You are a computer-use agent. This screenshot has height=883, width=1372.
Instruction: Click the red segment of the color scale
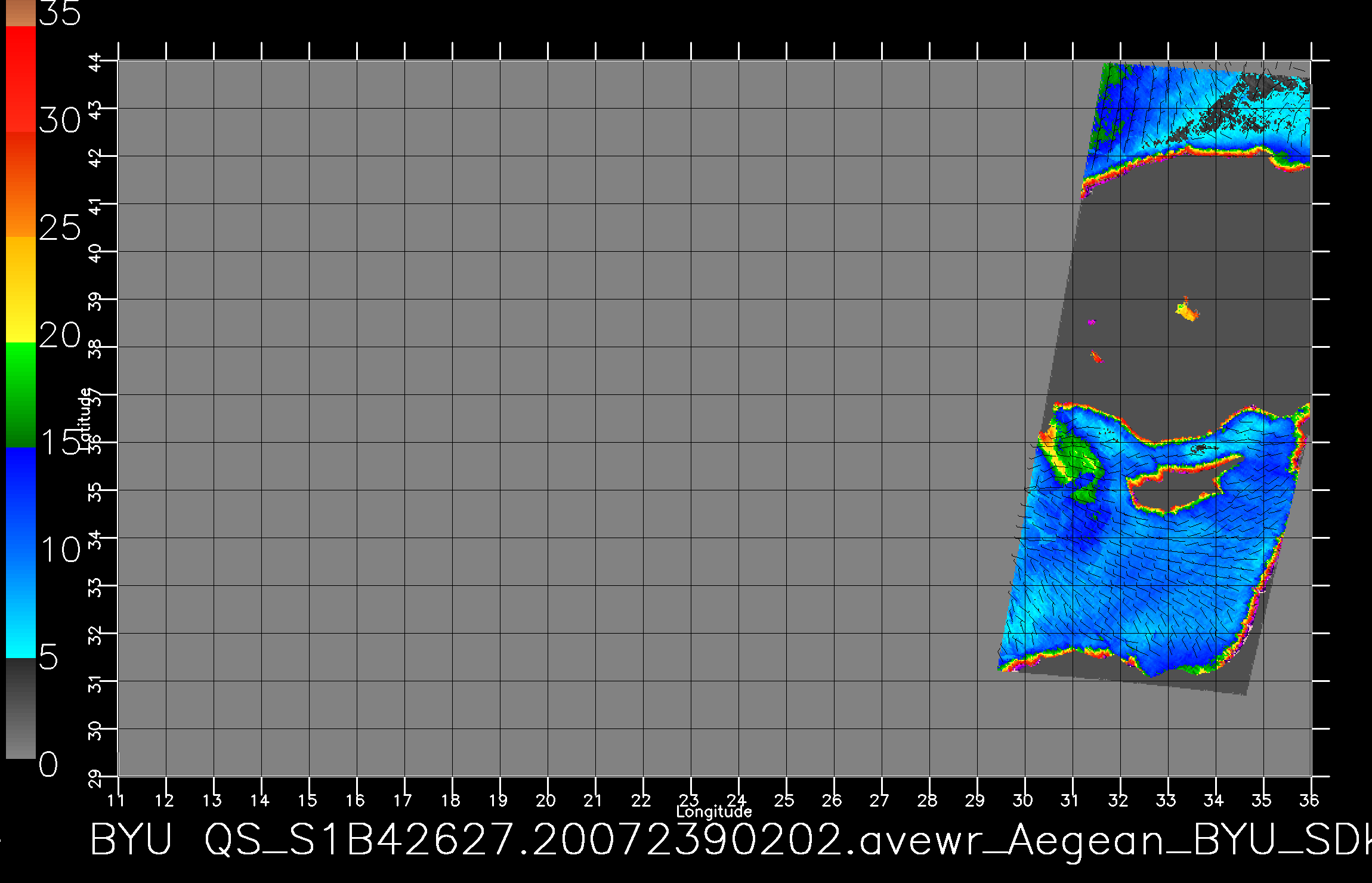pyautogui.click(x=21, y=79)
